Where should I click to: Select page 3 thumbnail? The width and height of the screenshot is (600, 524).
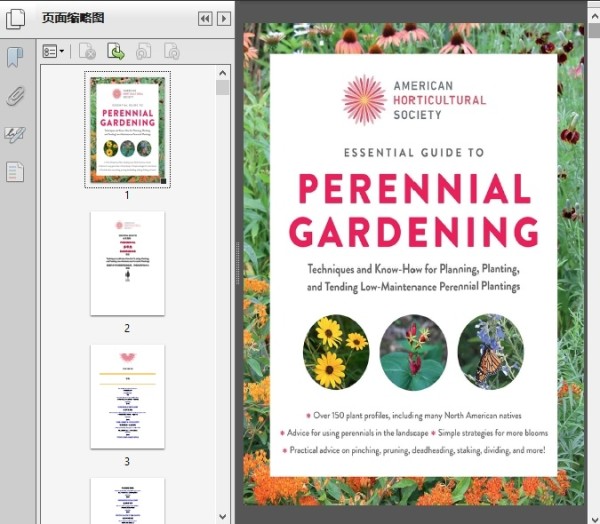tap(127, 397)
